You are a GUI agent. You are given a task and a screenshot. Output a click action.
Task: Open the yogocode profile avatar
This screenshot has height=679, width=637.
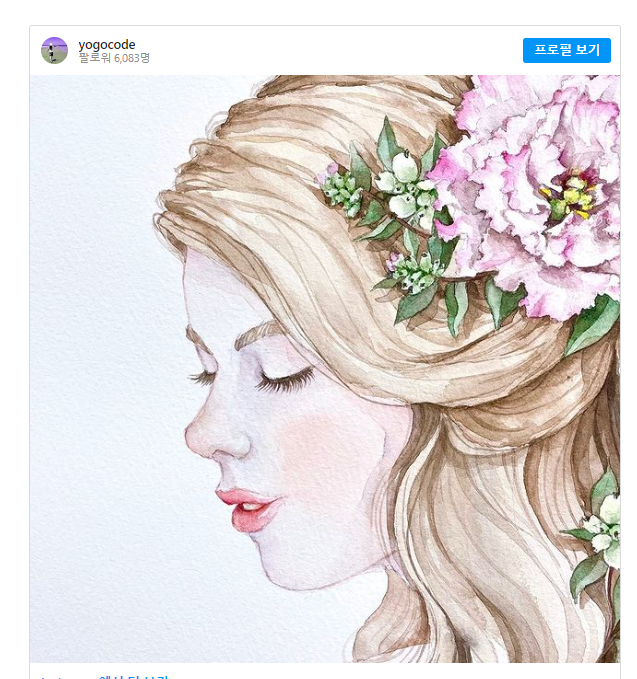click(x=54, y=51)
